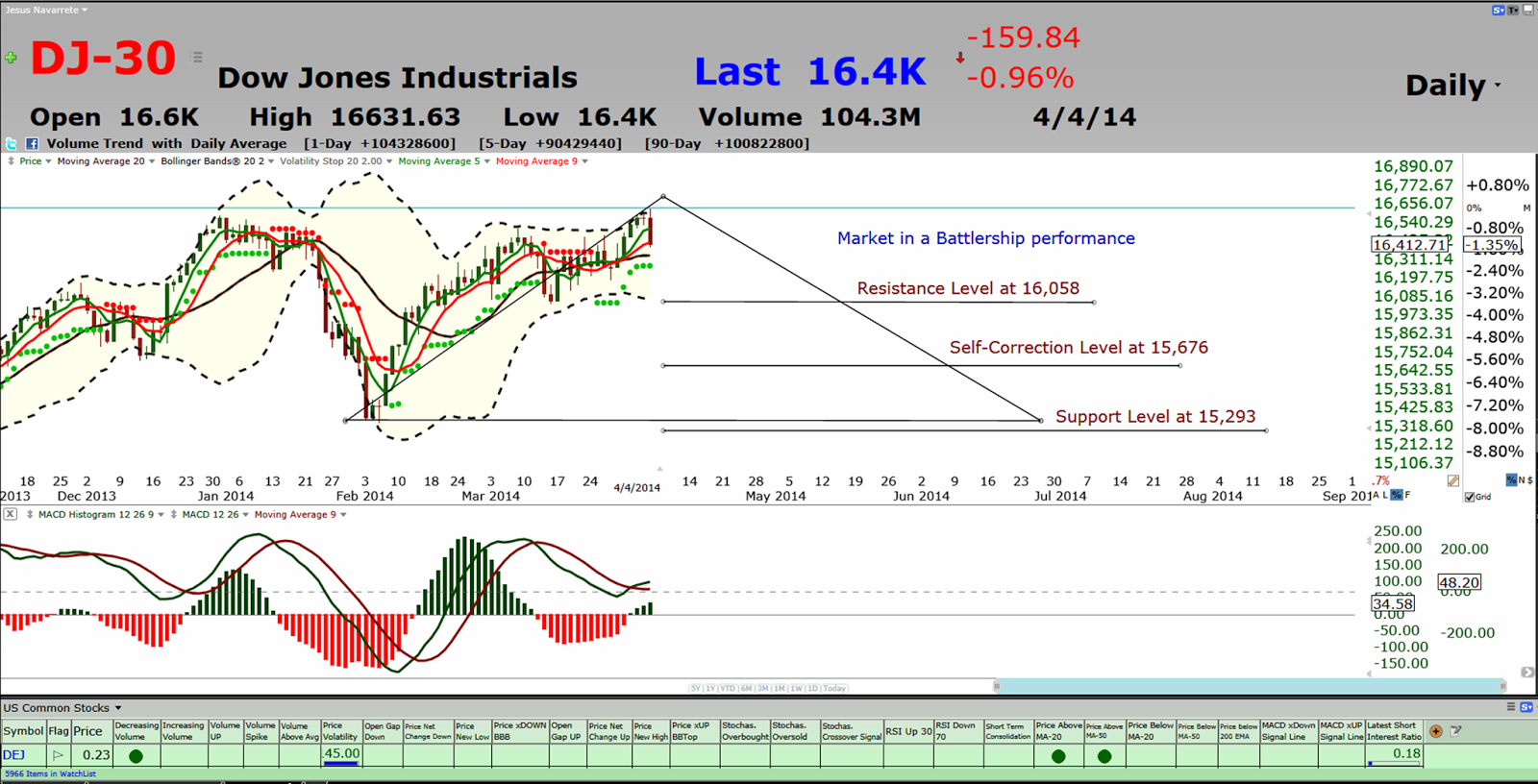Click the green plus add symbol icon
The height and width of the screenshot is (784, 1538).
point(11,58)
